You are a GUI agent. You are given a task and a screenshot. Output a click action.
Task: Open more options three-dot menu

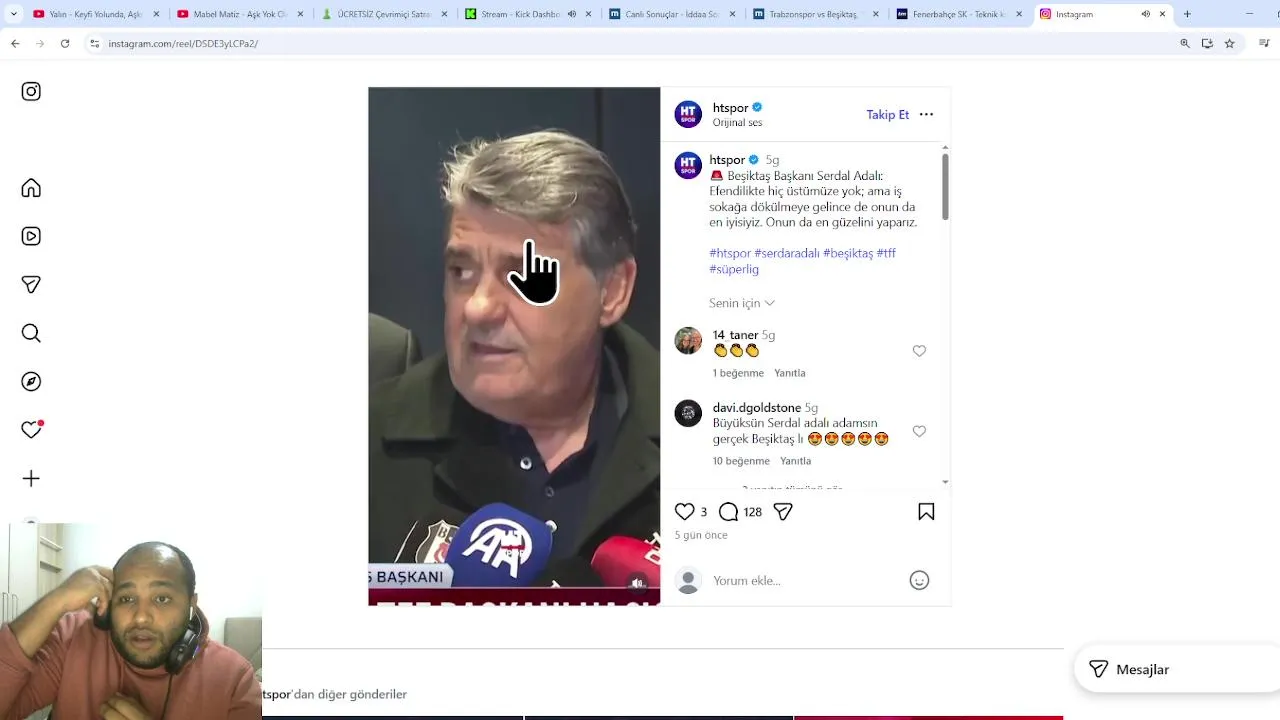[926, 114]
